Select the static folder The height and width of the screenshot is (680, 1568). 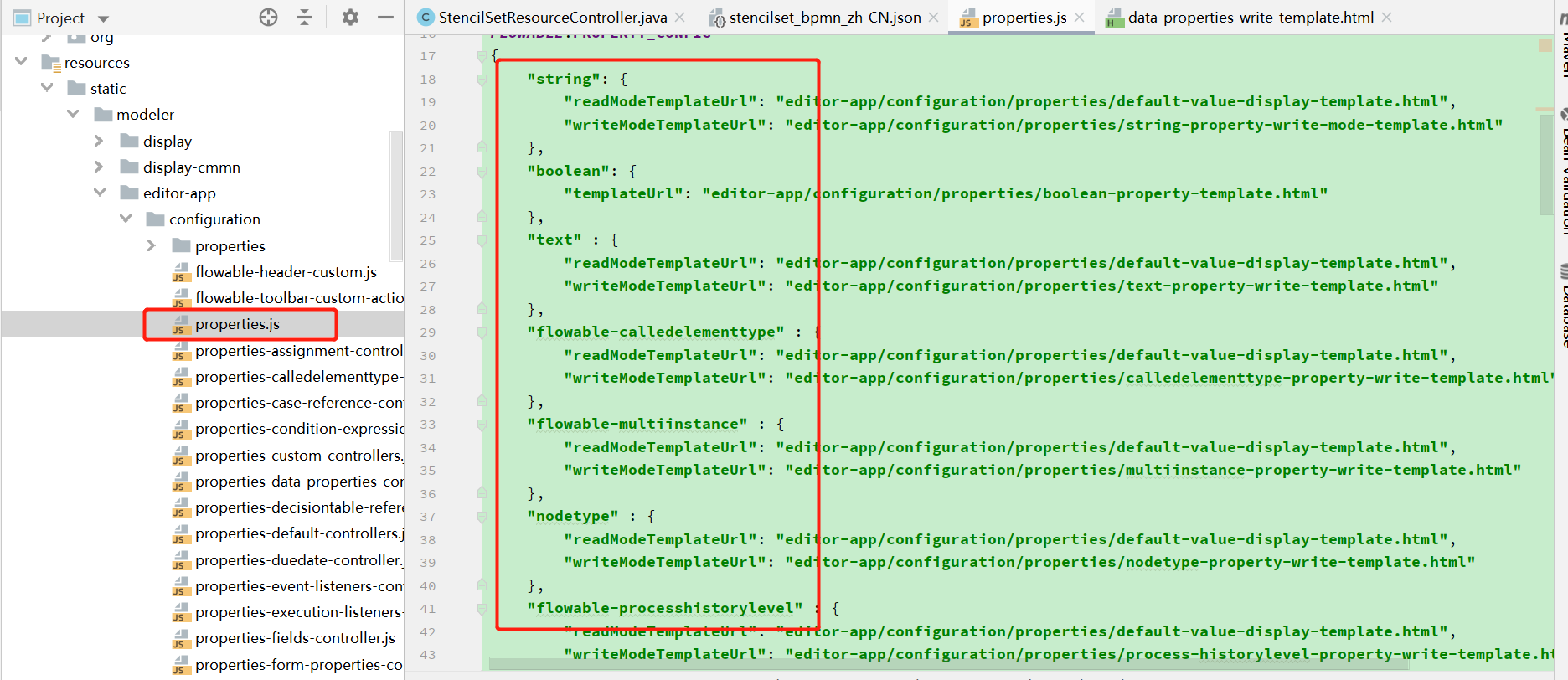108,88
